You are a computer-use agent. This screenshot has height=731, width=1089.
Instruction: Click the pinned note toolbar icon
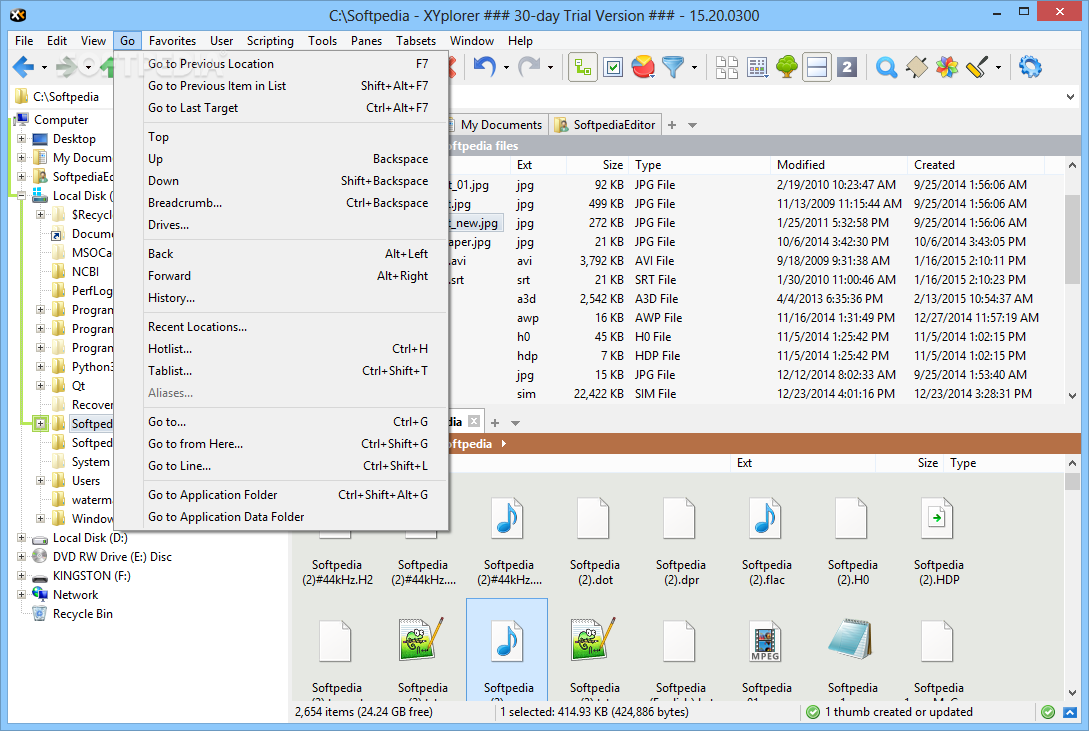(917, 67)
